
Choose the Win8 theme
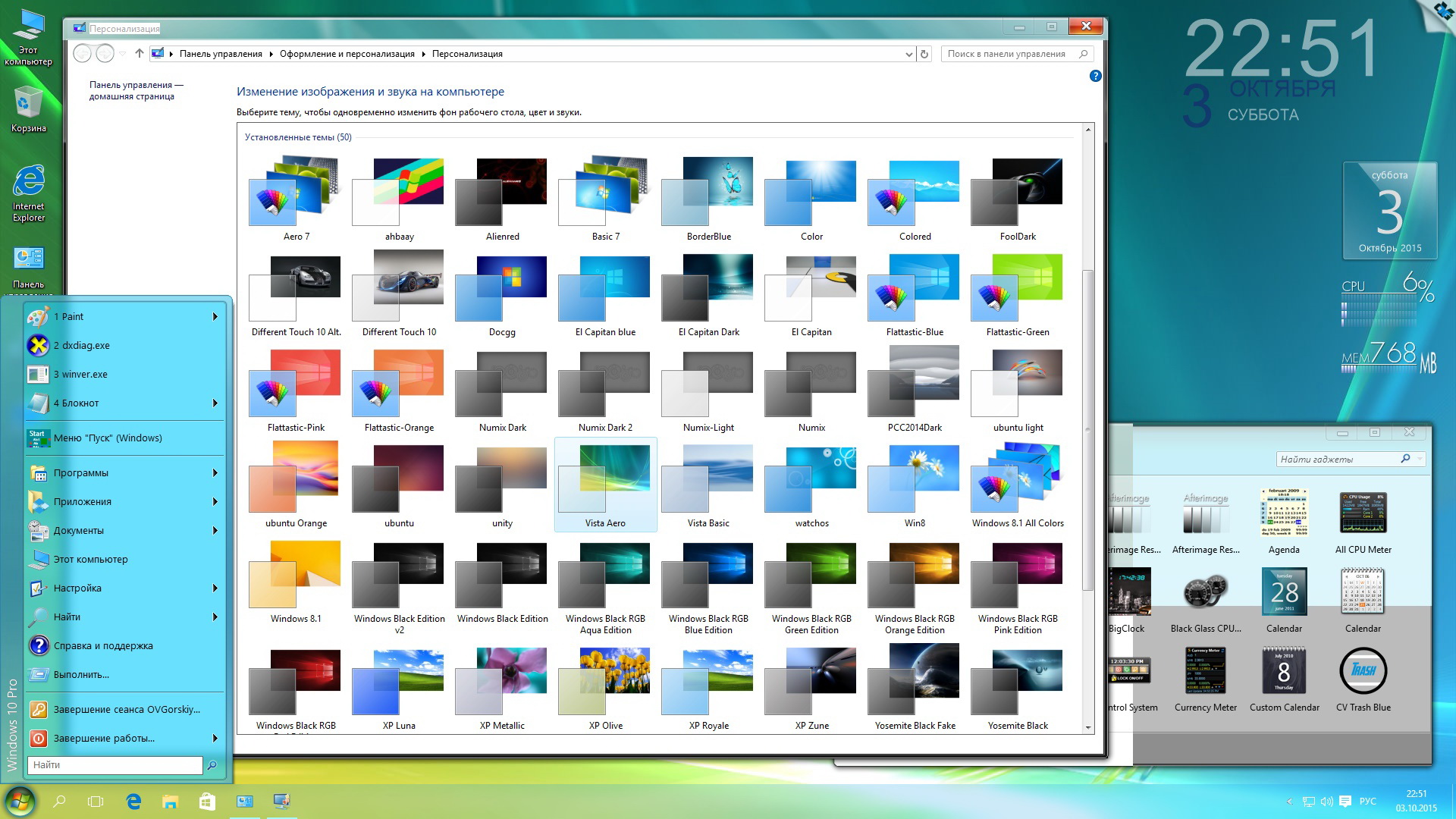pyautogui.click(x=915, y=479)
